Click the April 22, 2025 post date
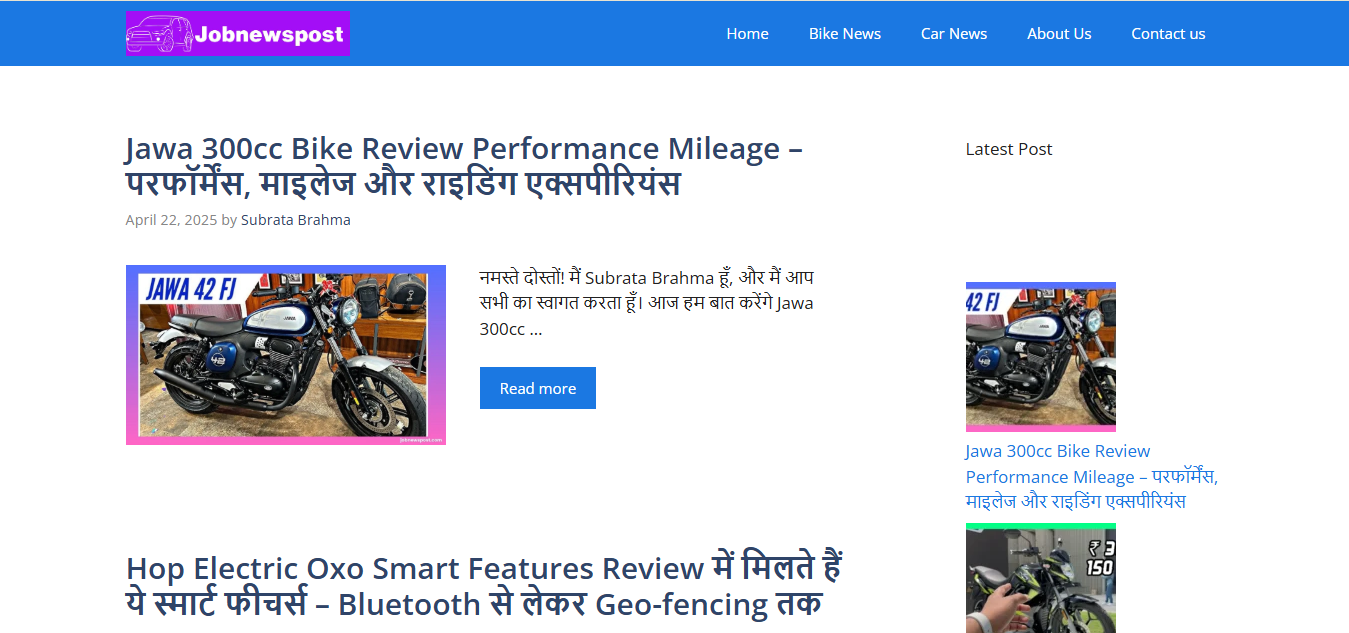 pos(171,220)
